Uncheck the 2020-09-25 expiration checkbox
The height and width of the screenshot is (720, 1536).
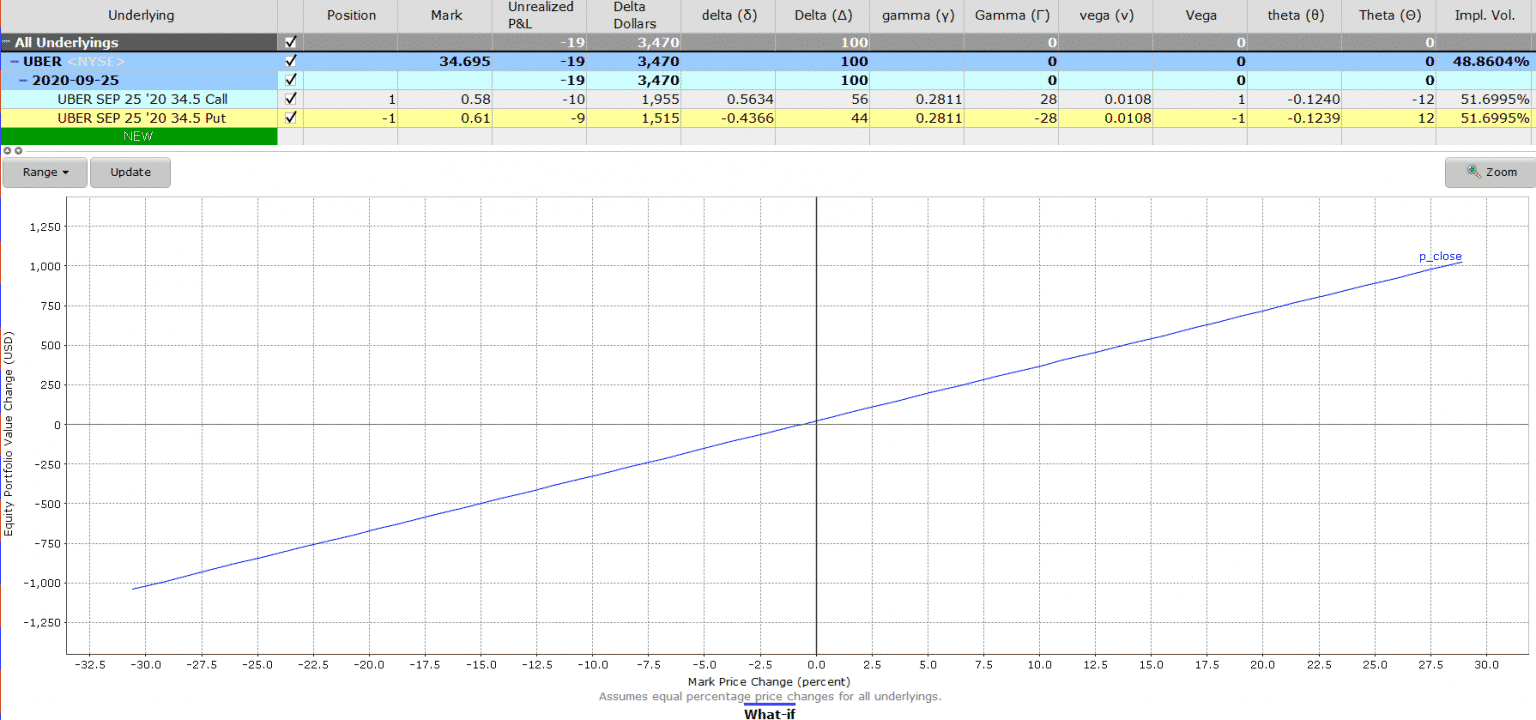click(x=290, y=80)
